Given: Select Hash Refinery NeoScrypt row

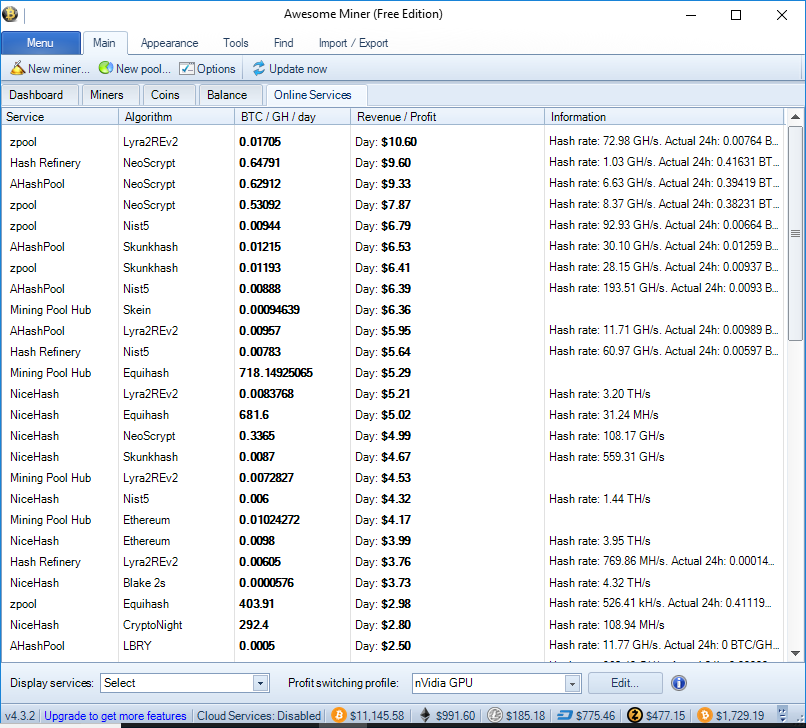Looking at the screenshot, I should coord(394,162).
